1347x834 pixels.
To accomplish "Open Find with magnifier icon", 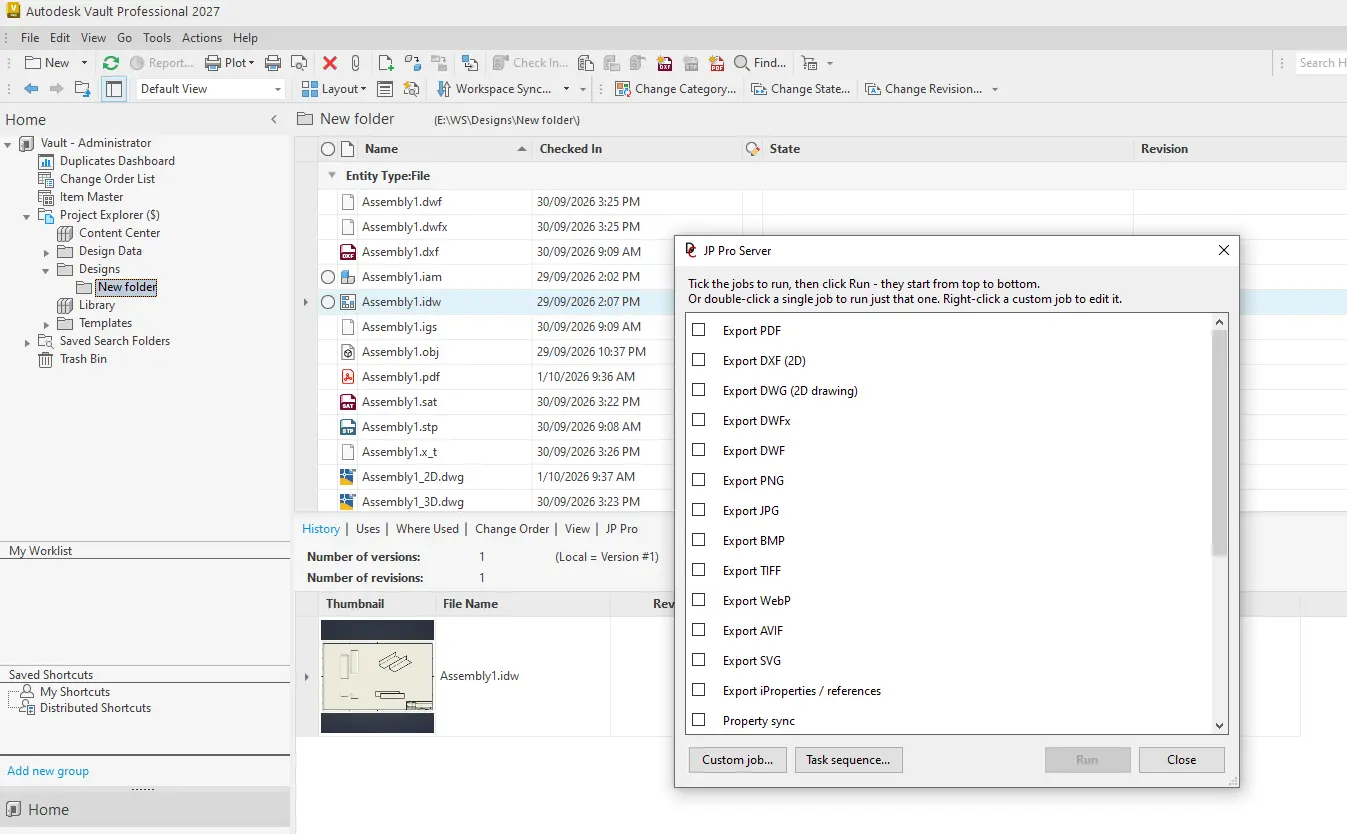I will [760, 63].
